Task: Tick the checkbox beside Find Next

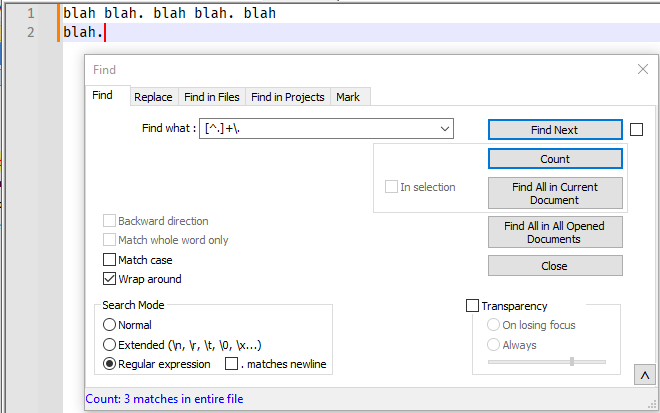Action: click(x=636, y=130)
